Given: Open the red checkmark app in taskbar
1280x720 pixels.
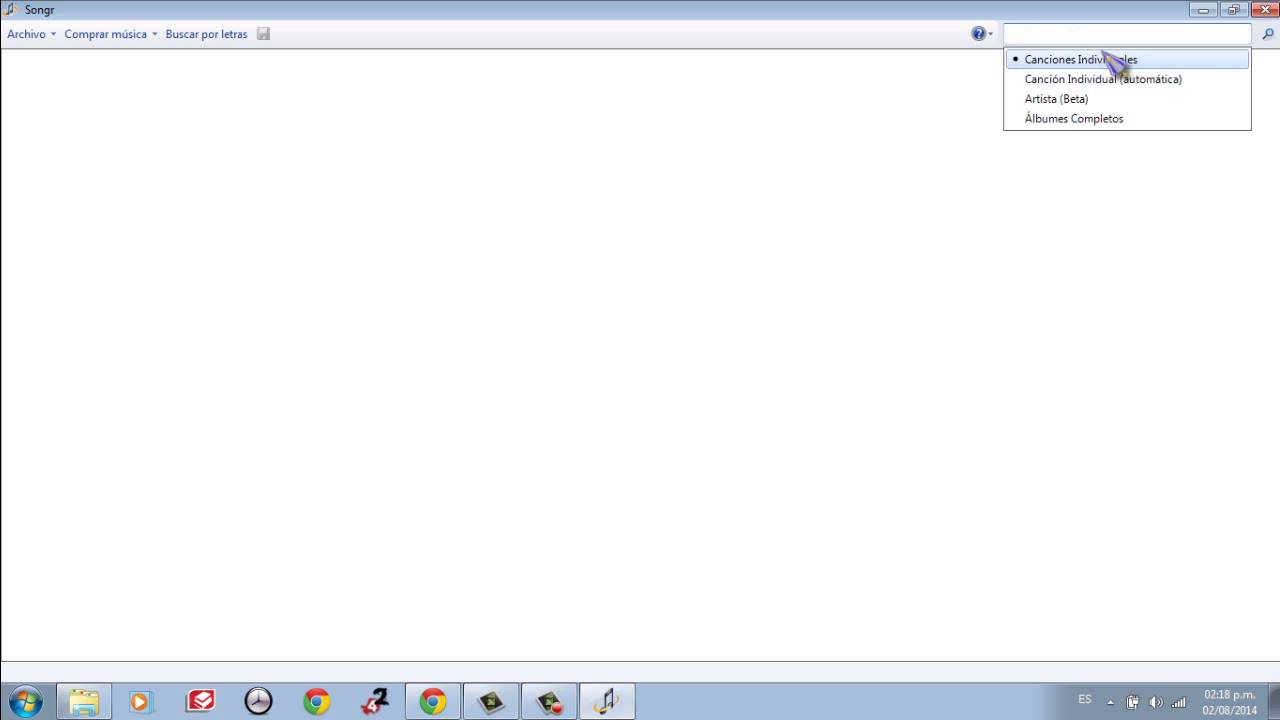Looking at the screenshot, I should (200, 702).
